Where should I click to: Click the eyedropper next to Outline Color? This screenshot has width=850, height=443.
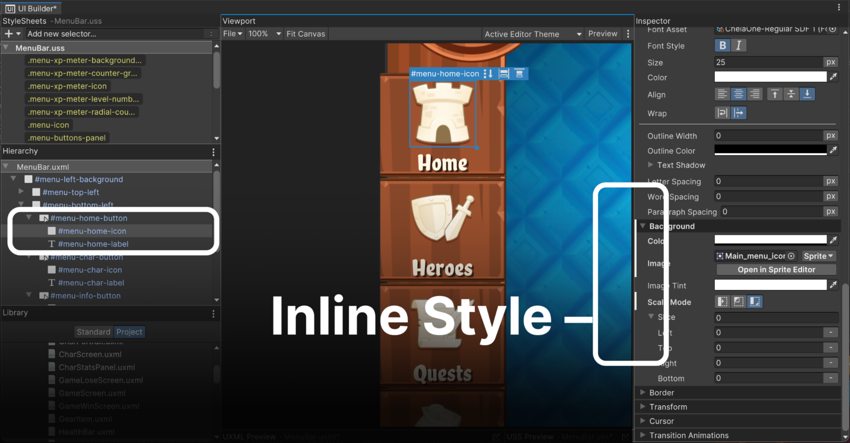click(833, 151)
